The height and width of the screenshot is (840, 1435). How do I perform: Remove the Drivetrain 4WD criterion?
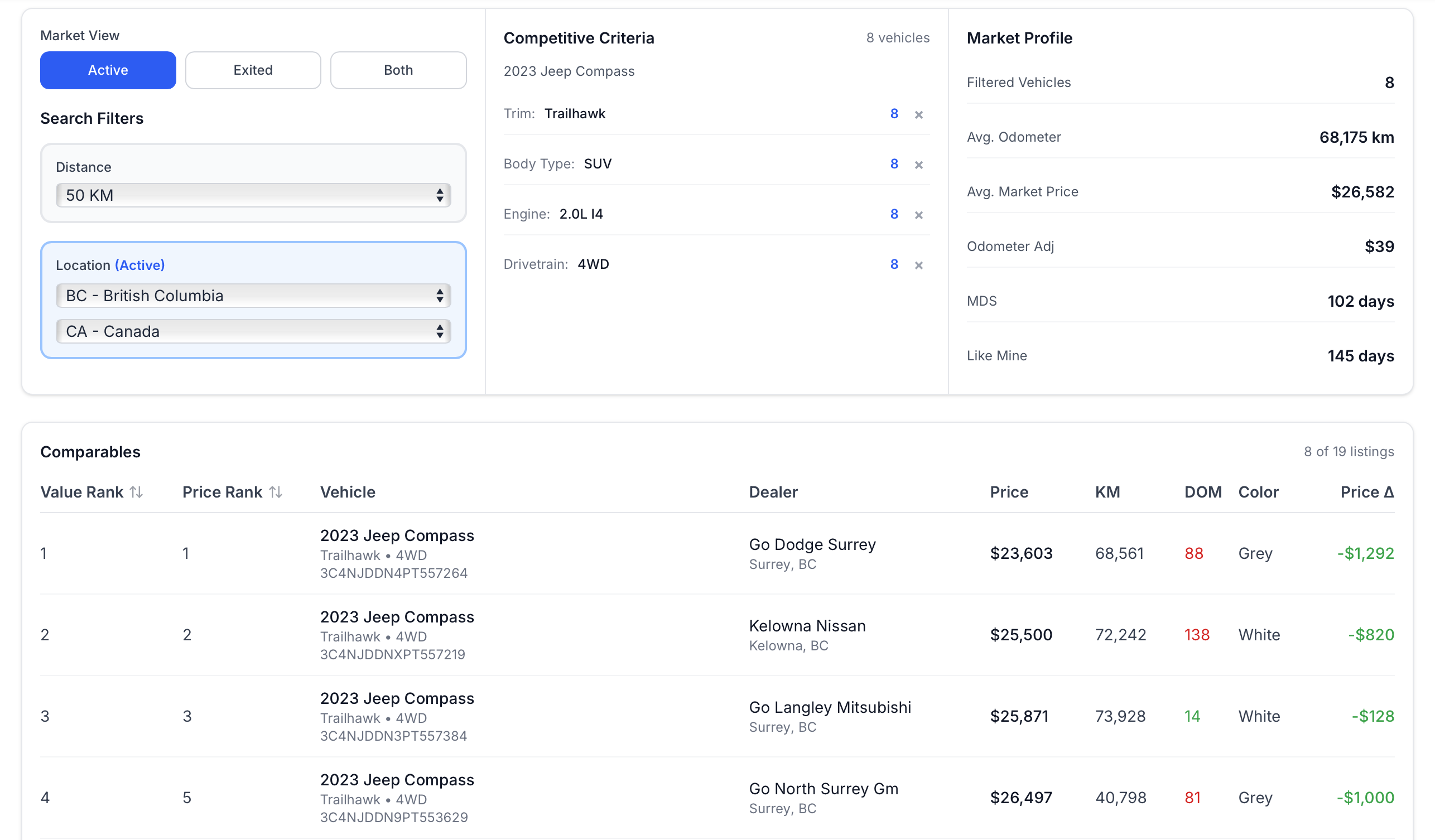point(918,264)
